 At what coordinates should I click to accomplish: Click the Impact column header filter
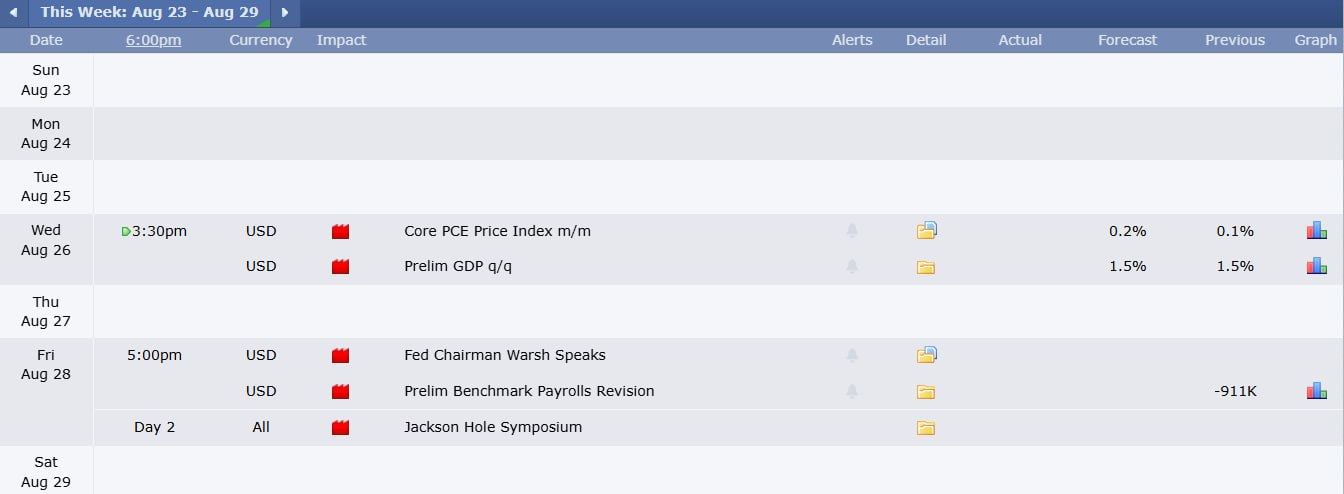(341, 40)
